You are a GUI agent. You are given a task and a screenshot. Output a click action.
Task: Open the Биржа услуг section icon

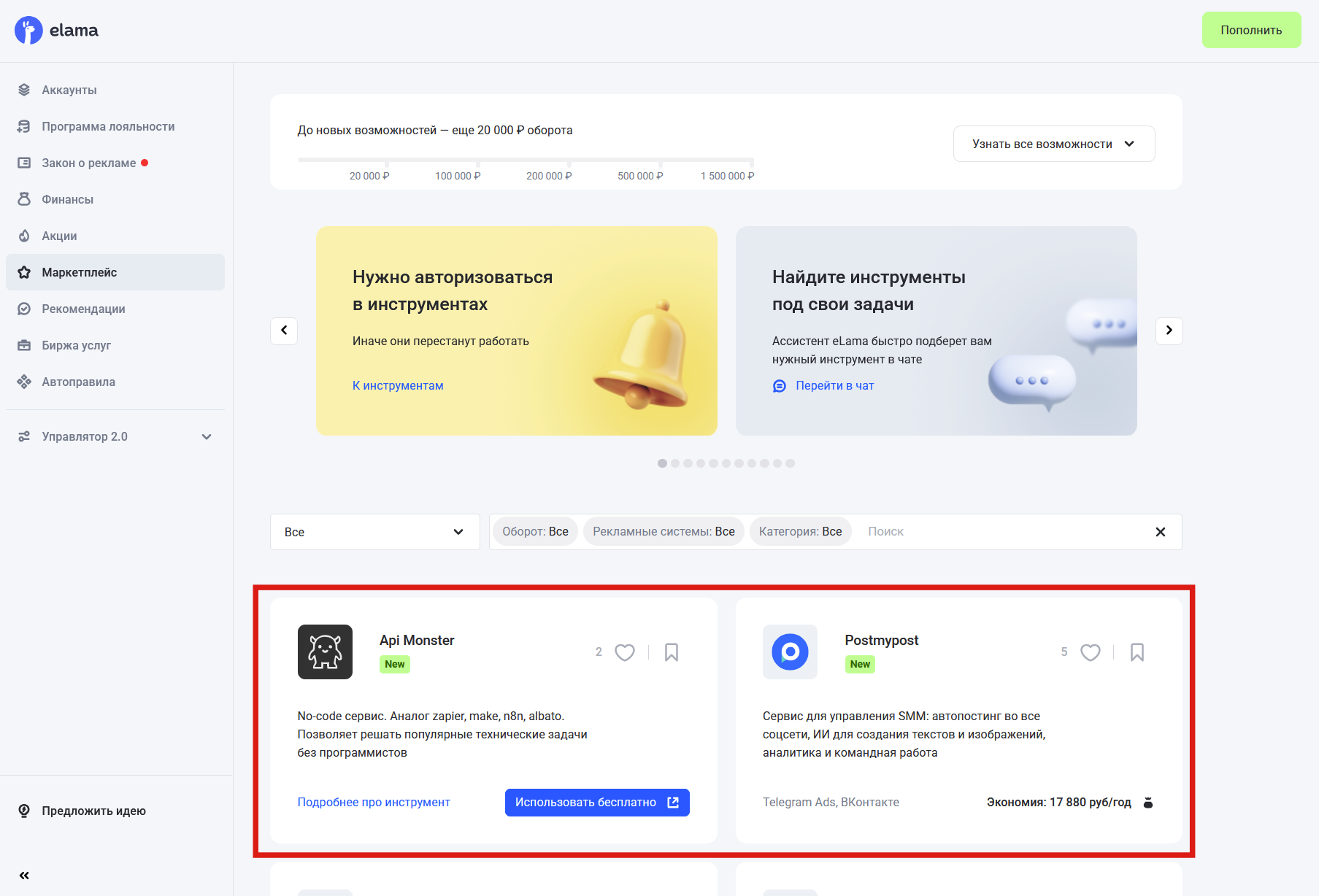click(x=23, y=344)
